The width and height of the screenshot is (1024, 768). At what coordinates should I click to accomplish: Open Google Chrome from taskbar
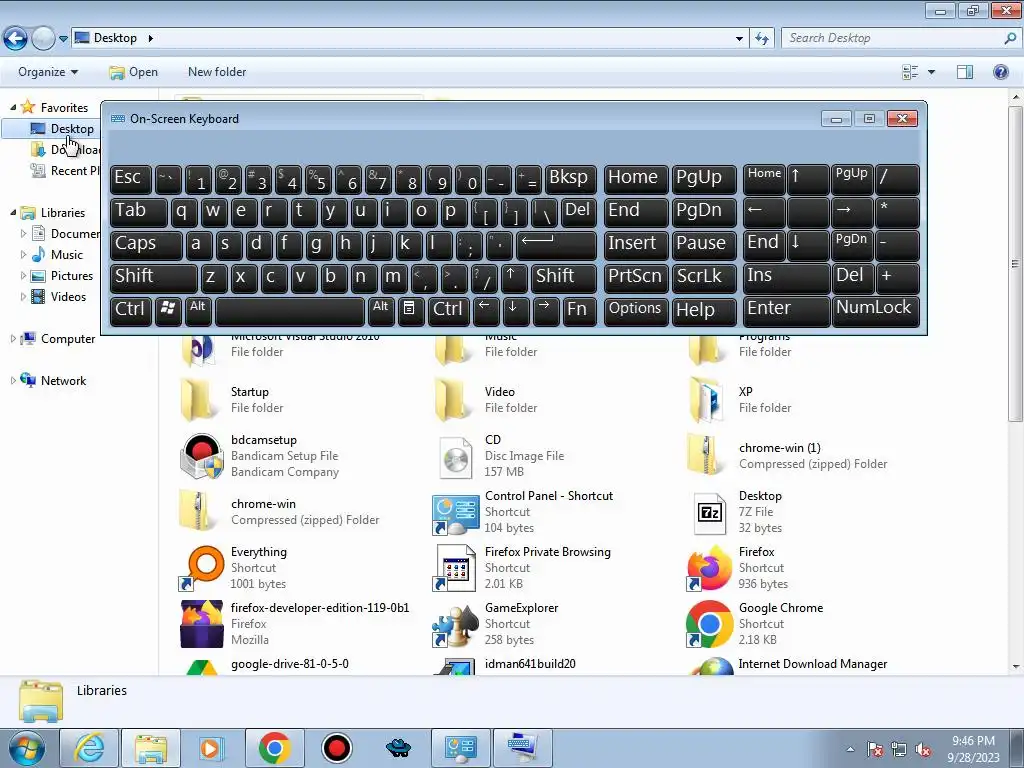coord(275,748)
